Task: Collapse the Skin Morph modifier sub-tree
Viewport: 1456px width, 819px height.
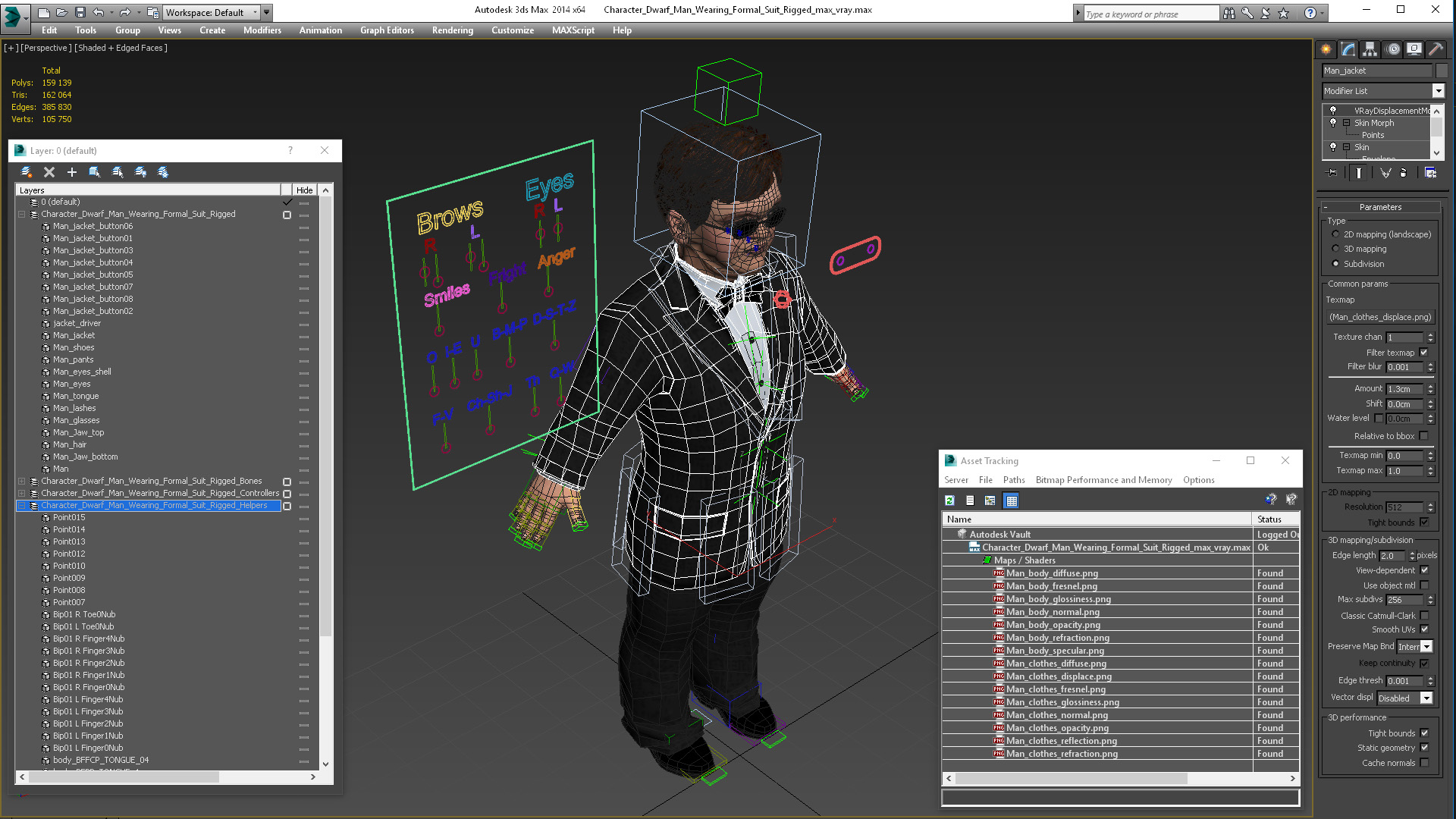Action: (x=1347, y=123)
